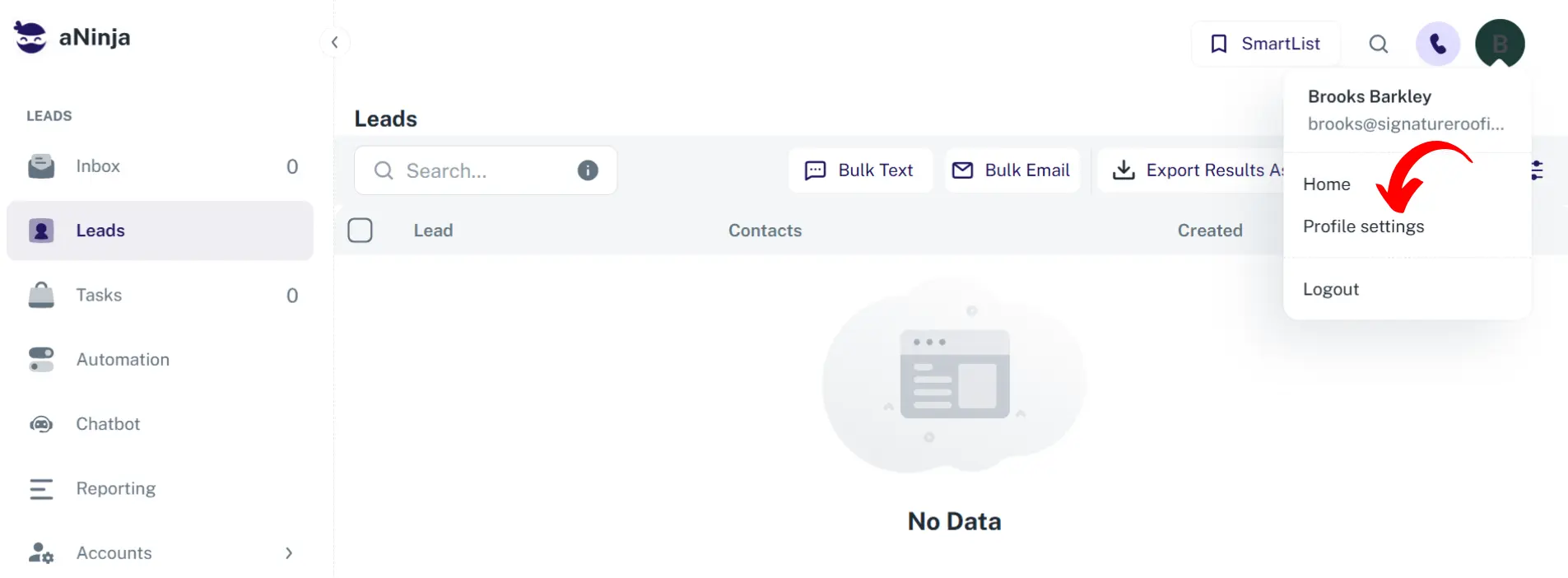Collapse the sidebar with chevron arrow
Image resolution: width=1568 pixels, height=578 pixels.
click(x=334, y=42)
